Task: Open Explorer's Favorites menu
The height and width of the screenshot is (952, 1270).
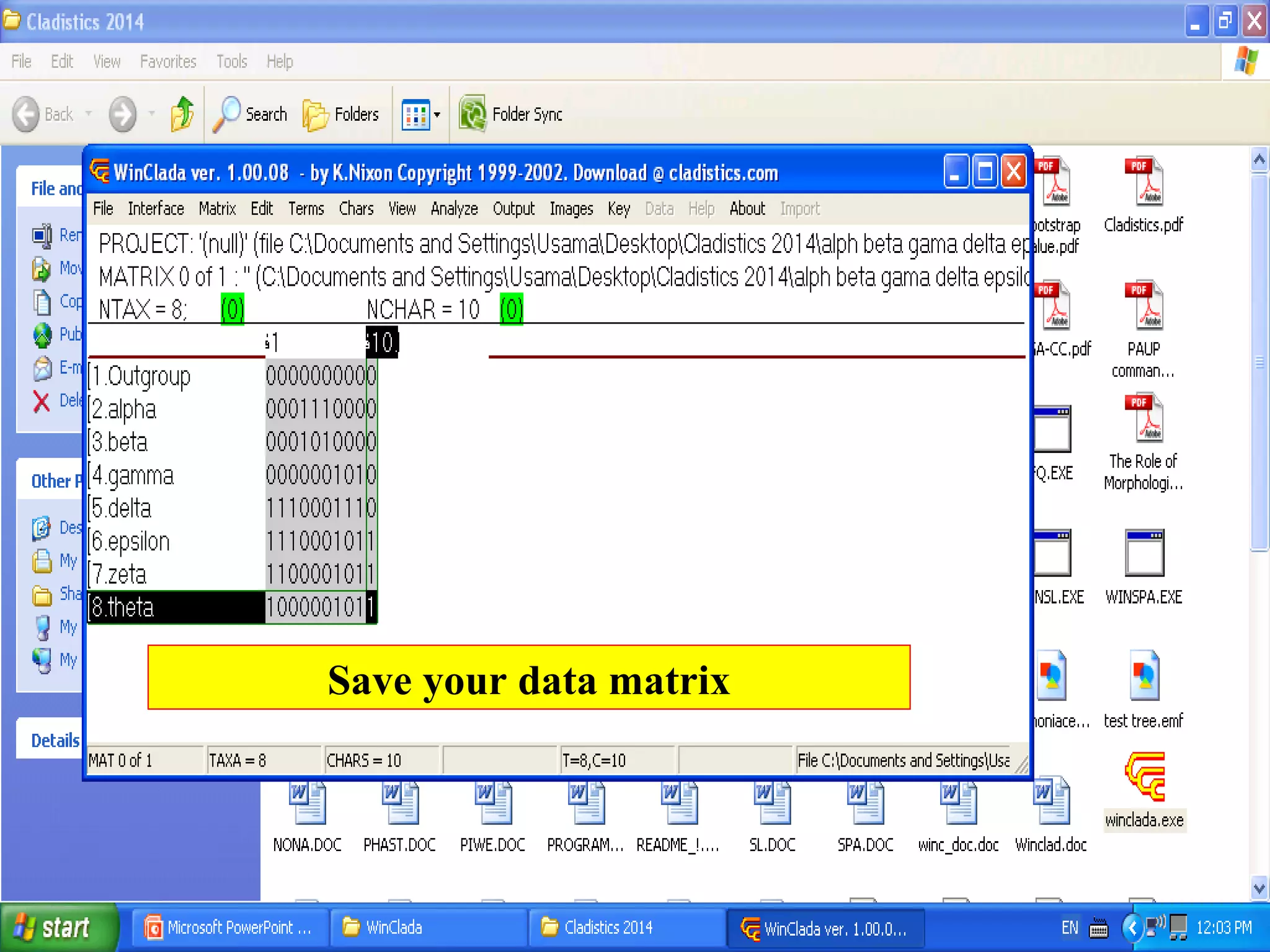Action: pyautogui.click(x=168, y=61)
